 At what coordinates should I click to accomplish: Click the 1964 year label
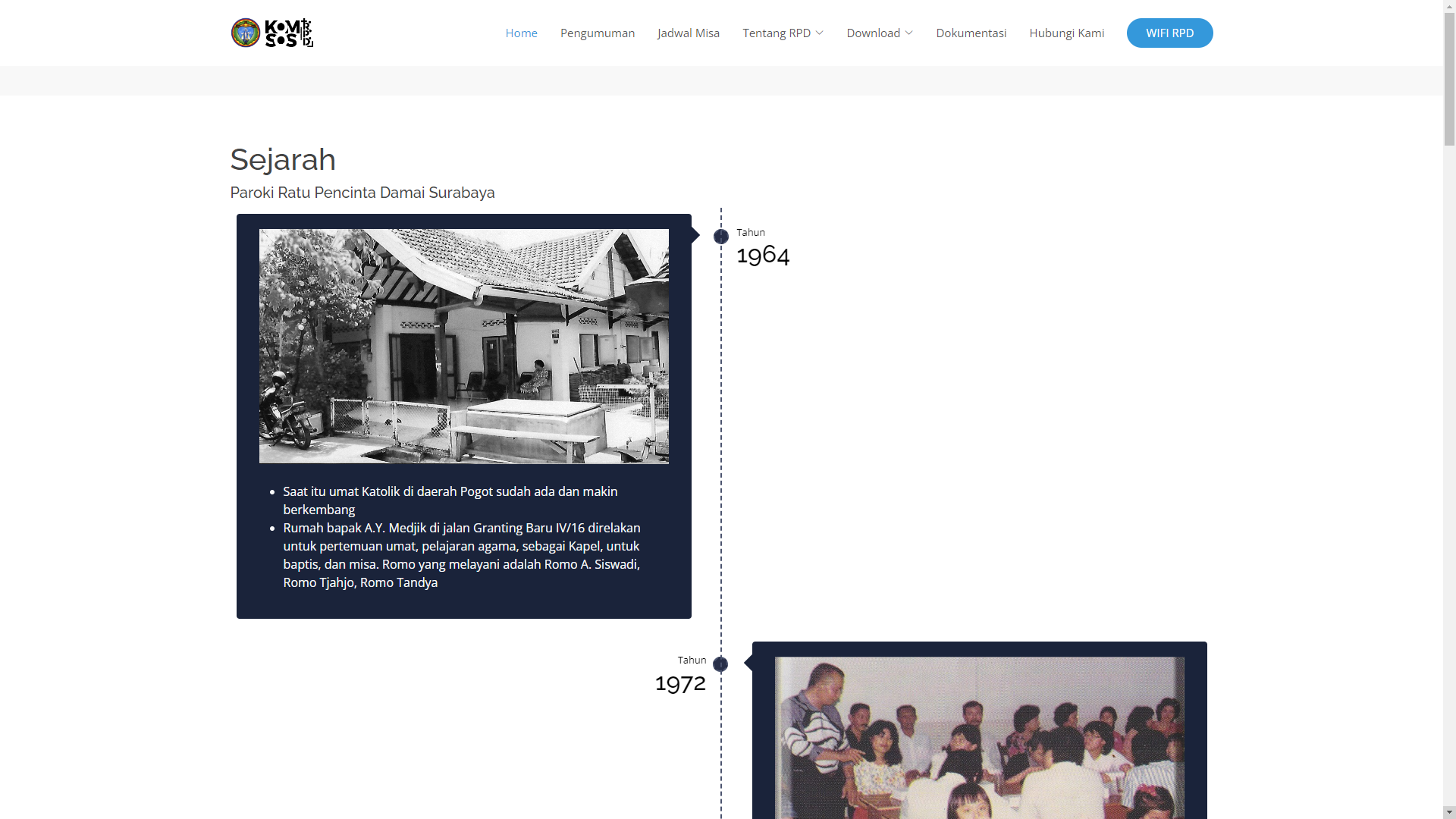[763, 255]
